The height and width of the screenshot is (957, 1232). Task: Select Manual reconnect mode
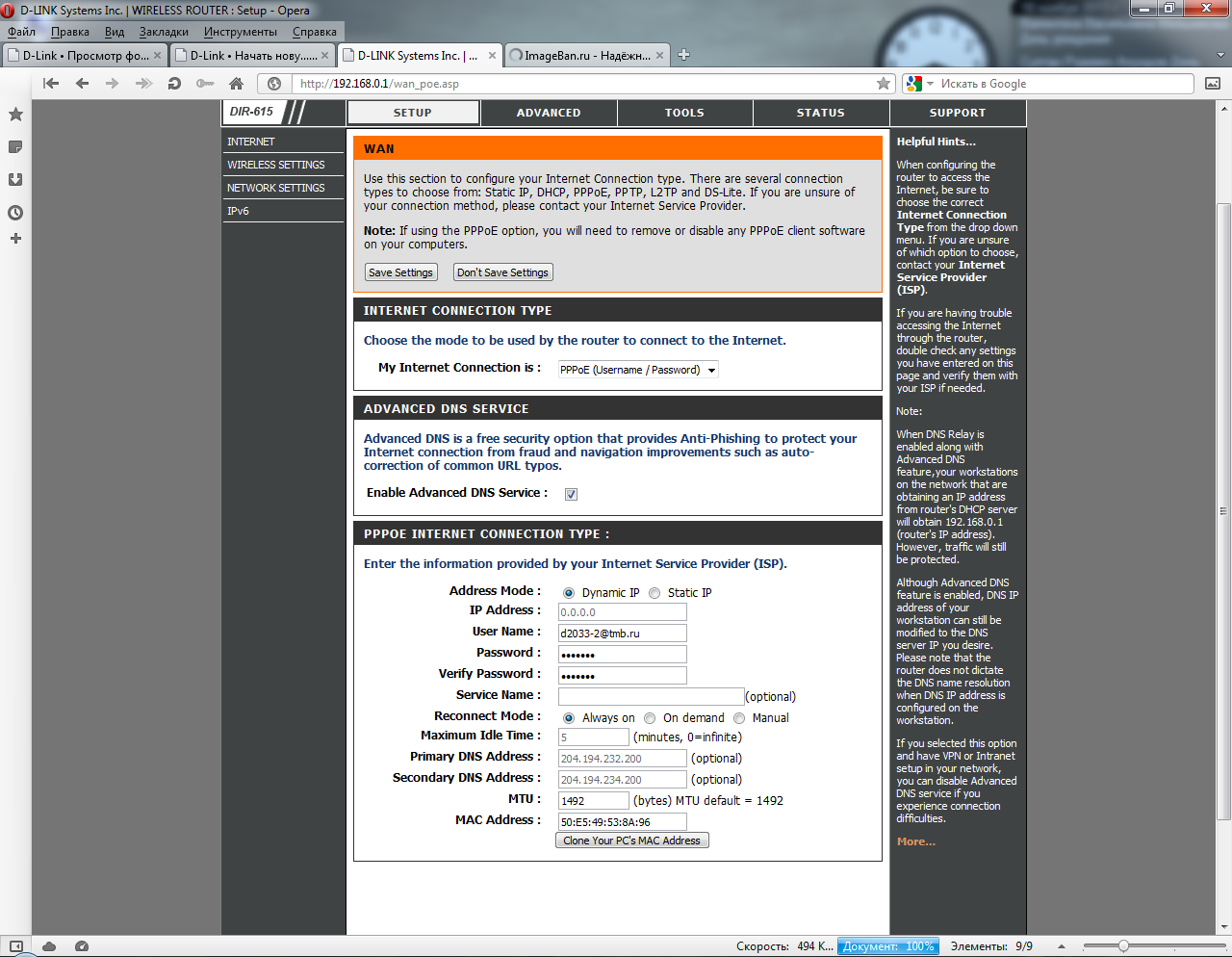[x=739, y=718]
